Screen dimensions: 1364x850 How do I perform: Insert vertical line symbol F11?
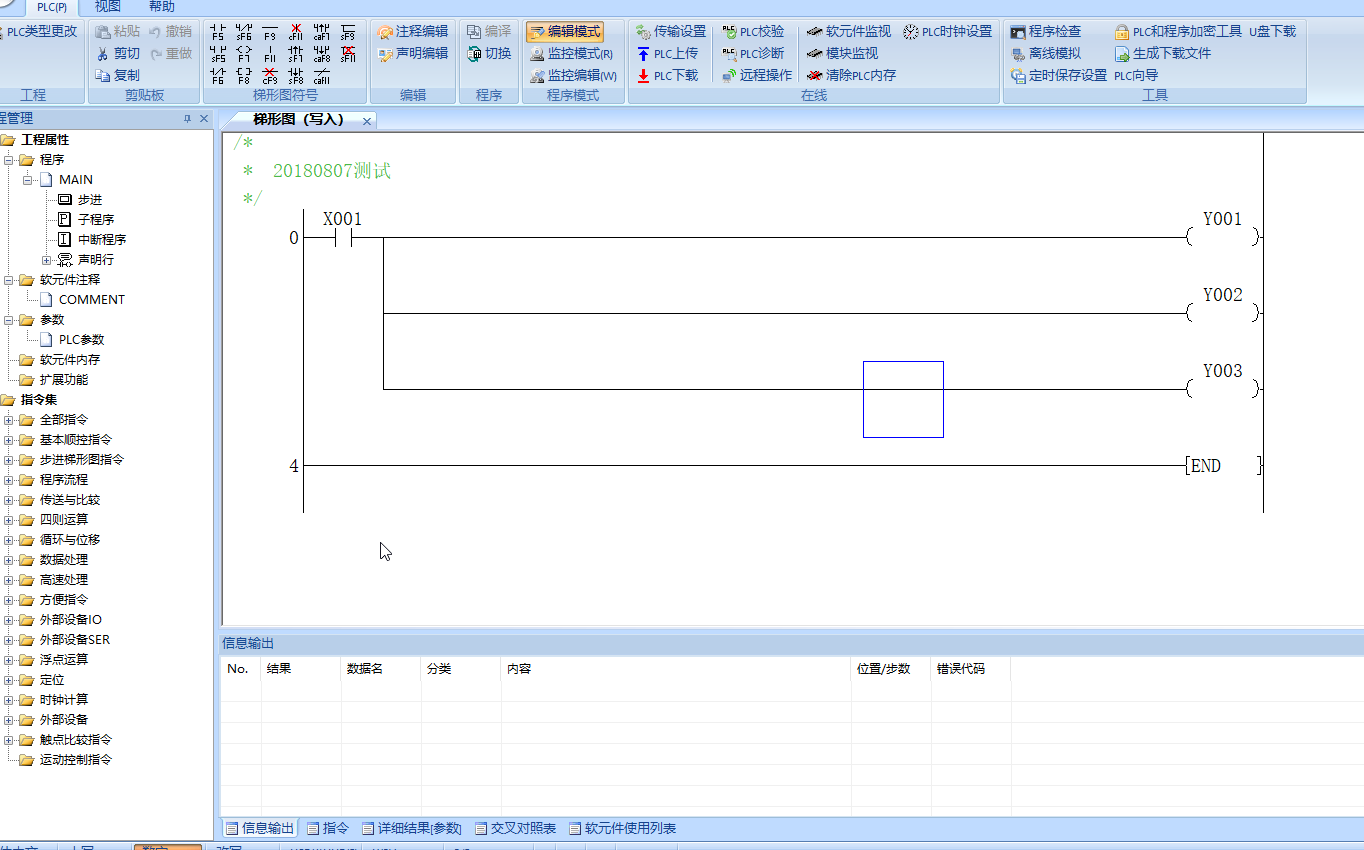270,54
